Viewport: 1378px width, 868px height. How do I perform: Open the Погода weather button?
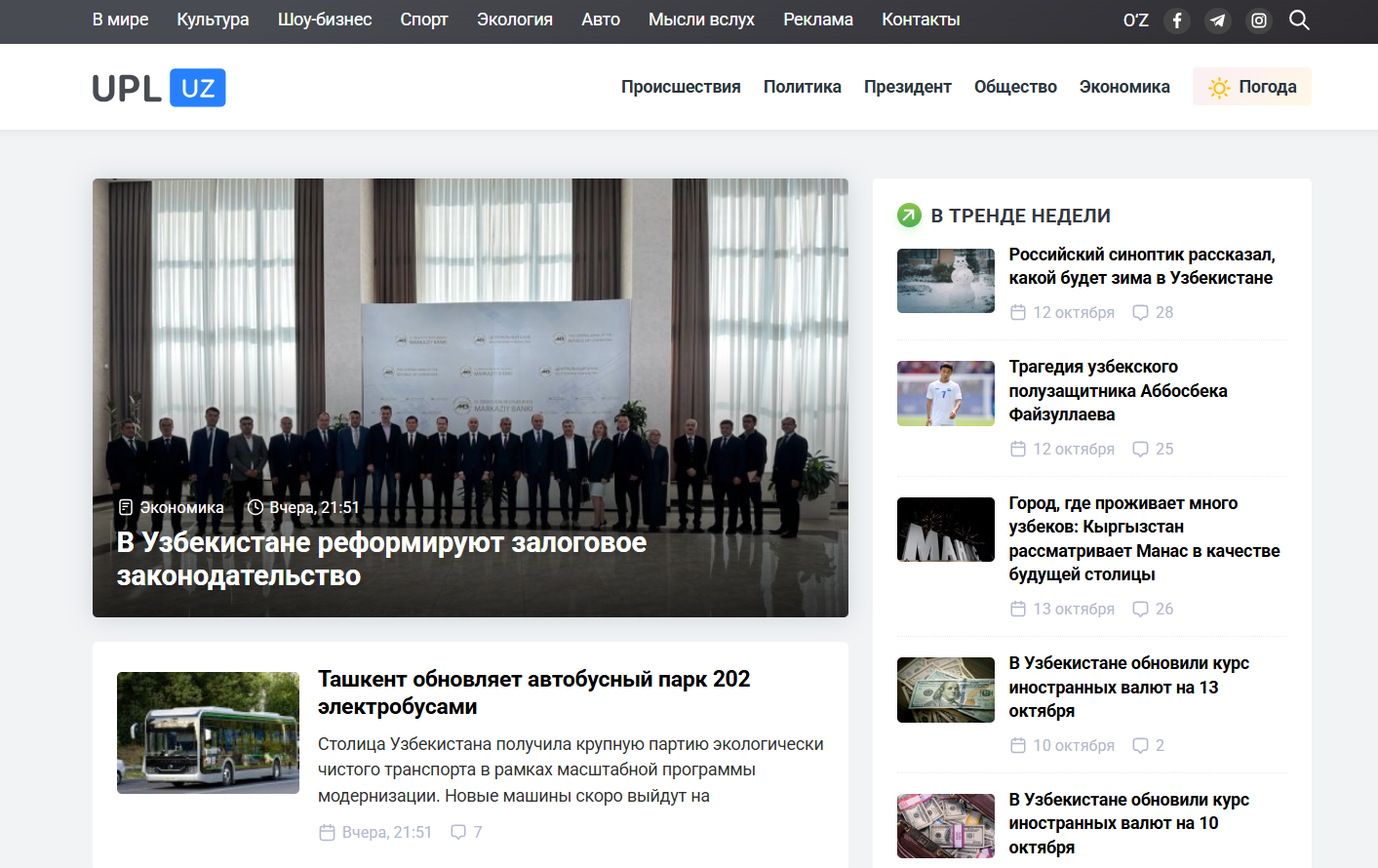1251,87
